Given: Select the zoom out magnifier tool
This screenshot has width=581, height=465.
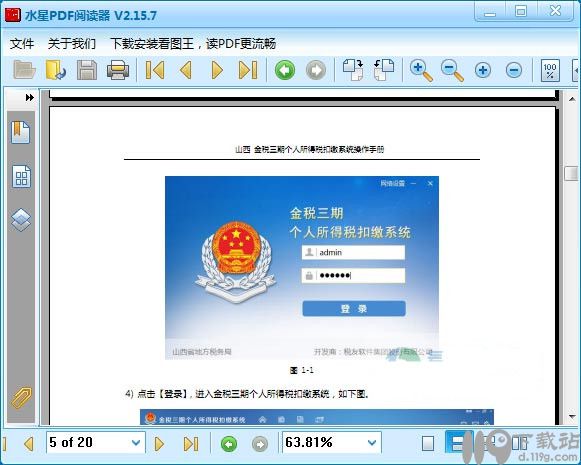Looking at the screenshot, I should (452, 70).
